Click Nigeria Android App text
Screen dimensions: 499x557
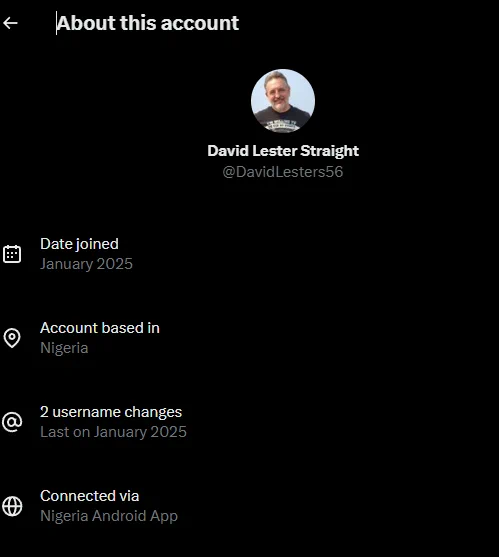coord(109,516)
